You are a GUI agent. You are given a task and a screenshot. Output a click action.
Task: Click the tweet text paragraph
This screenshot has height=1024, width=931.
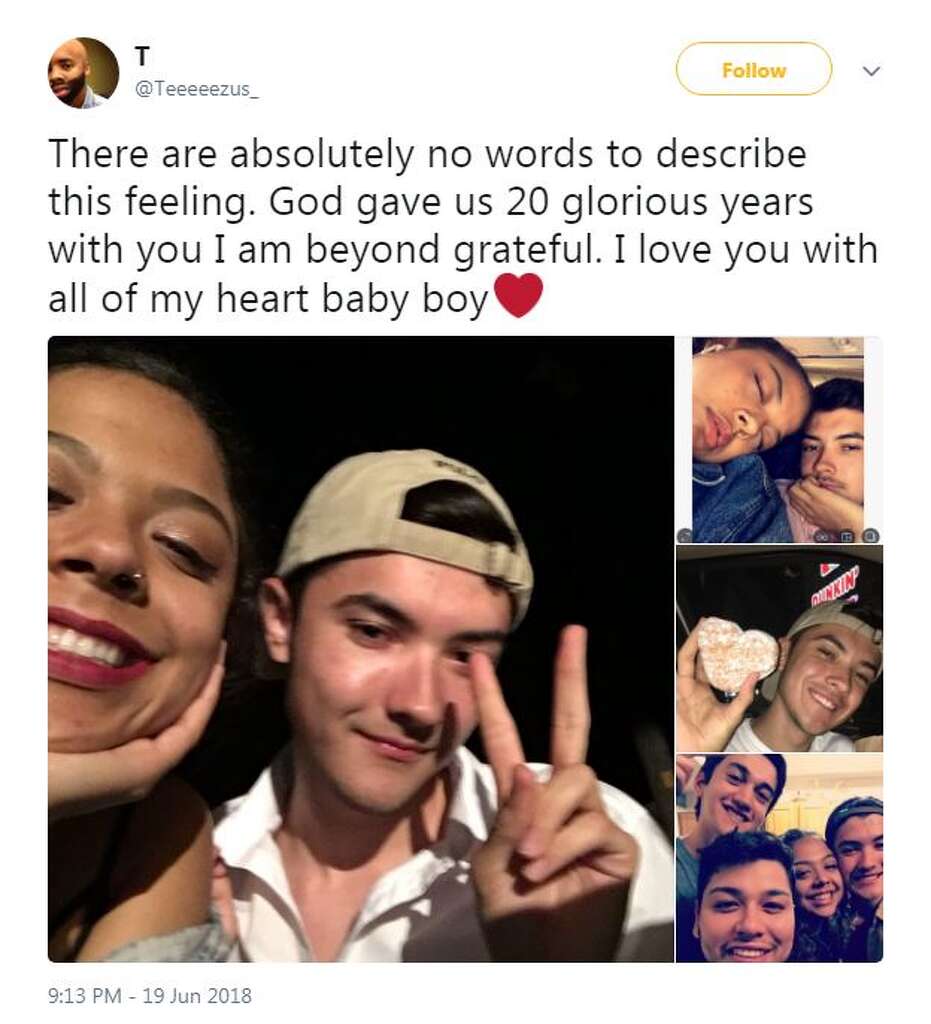click(460, 226)
